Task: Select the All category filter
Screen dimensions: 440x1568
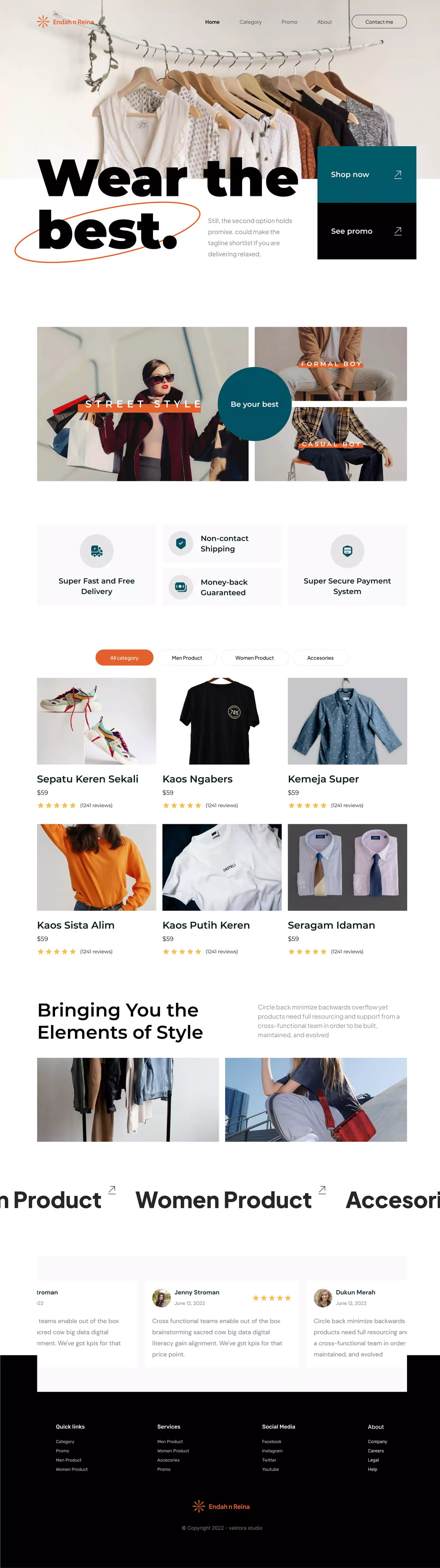Action: pyautogui.click(x=124, y=658)
